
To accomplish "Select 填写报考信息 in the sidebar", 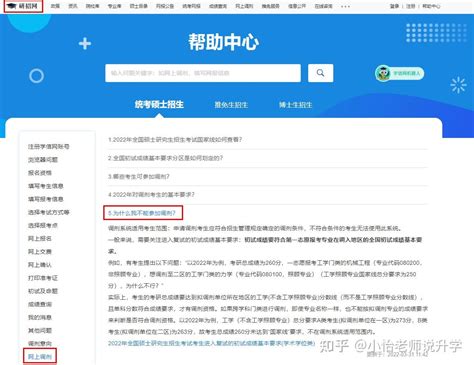I will coord(46,199).
